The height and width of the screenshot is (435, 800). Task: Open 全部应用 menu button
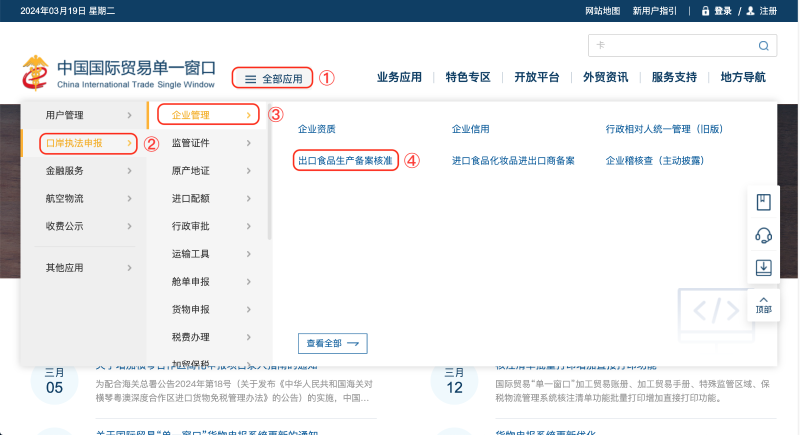pyautogui.click(x=272, y=79)
